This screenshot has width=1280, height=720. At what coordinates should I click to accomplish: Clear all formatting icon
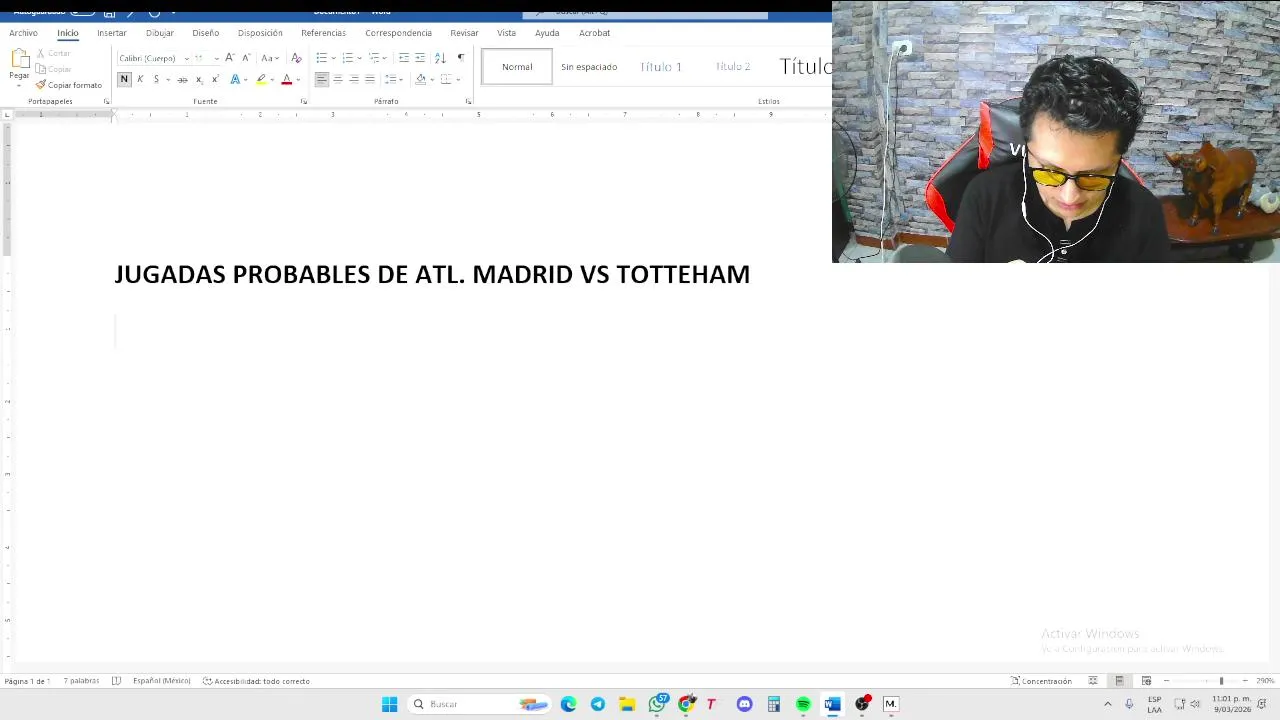(x=296, y=58)
